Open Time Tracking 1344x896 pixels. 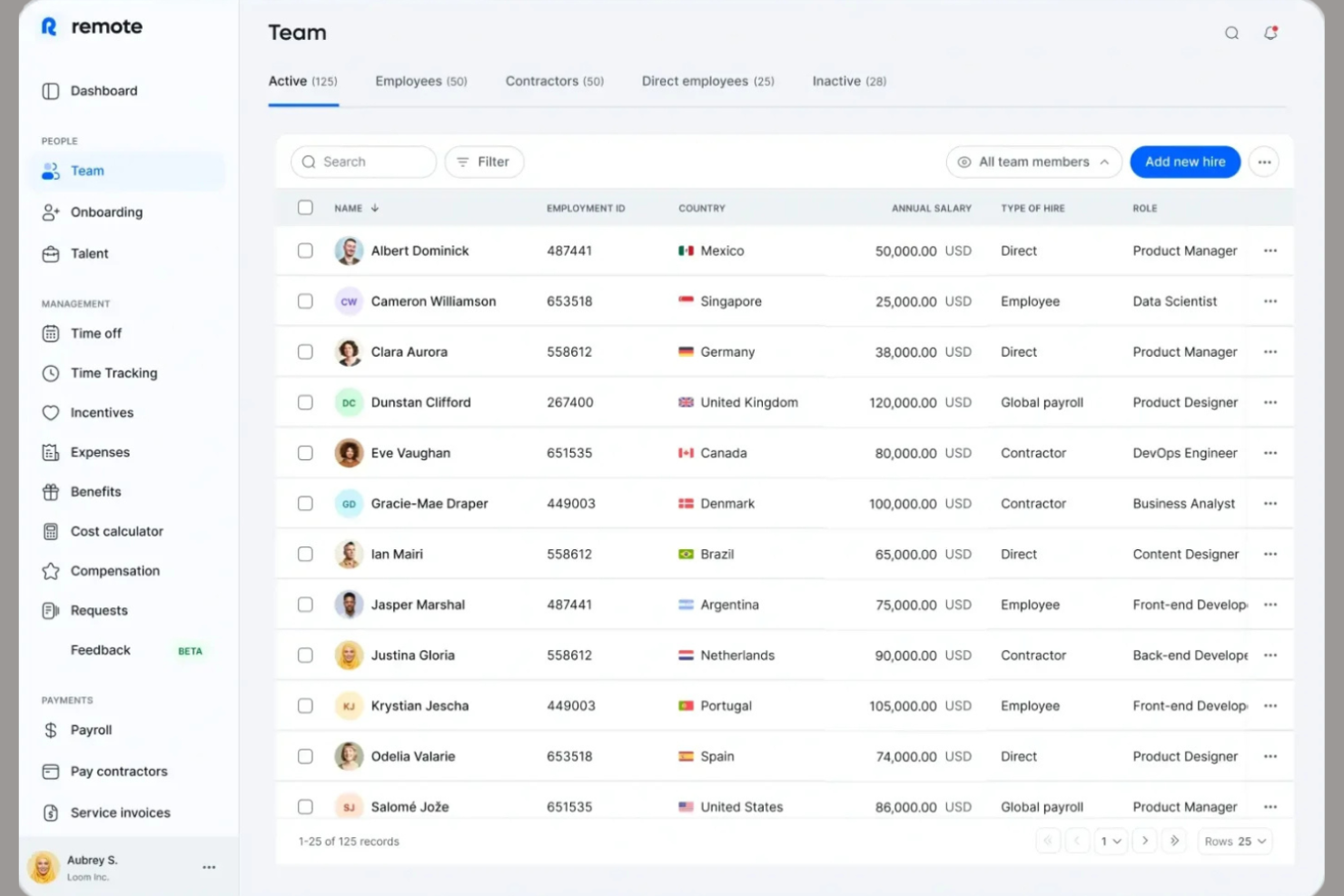pos(114,373)
